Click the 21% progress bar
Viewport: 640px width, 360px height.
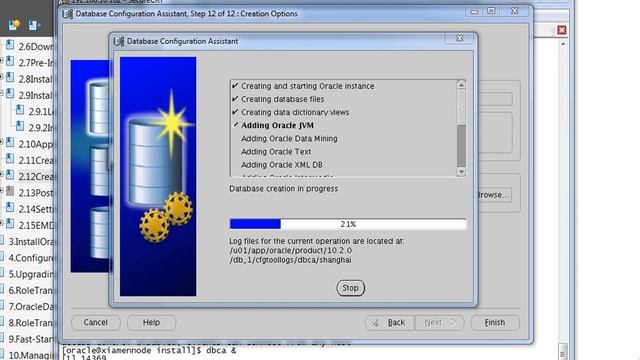pos(347,224)
